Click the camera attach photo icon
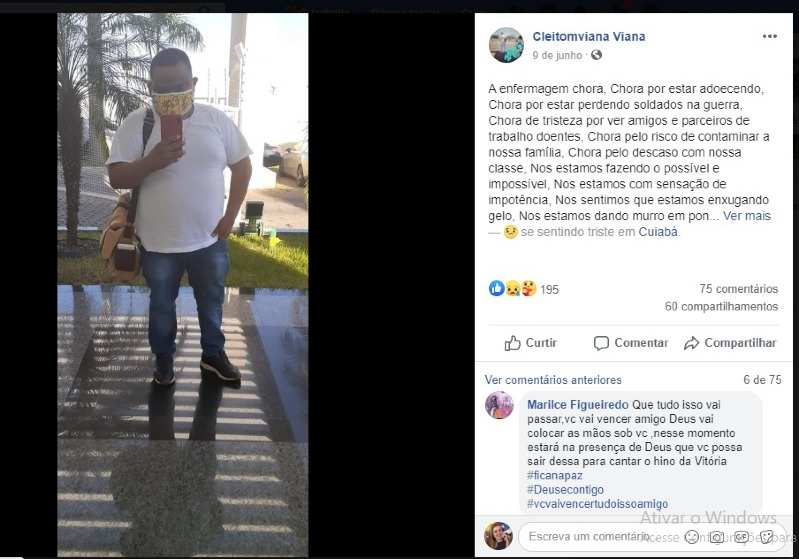This screenshot has height=559, width=799. tap(717, 537)
